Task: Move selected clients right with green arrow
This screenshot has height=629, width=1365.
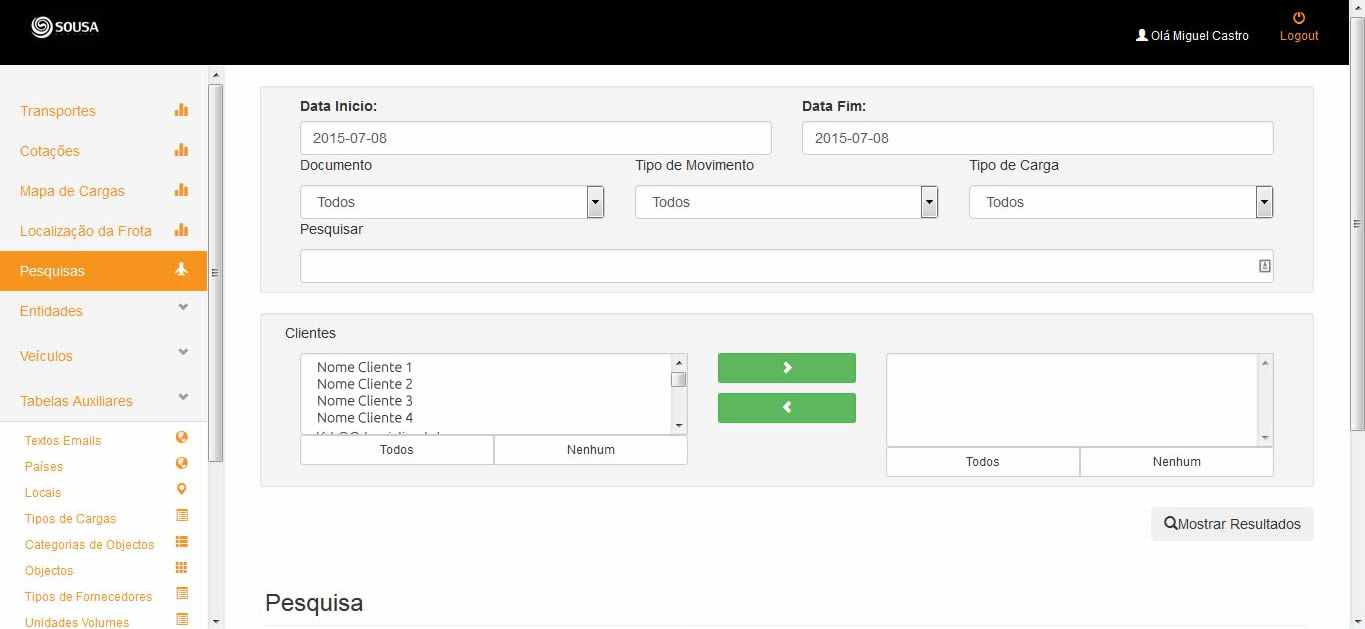Action: click(786, 368)
